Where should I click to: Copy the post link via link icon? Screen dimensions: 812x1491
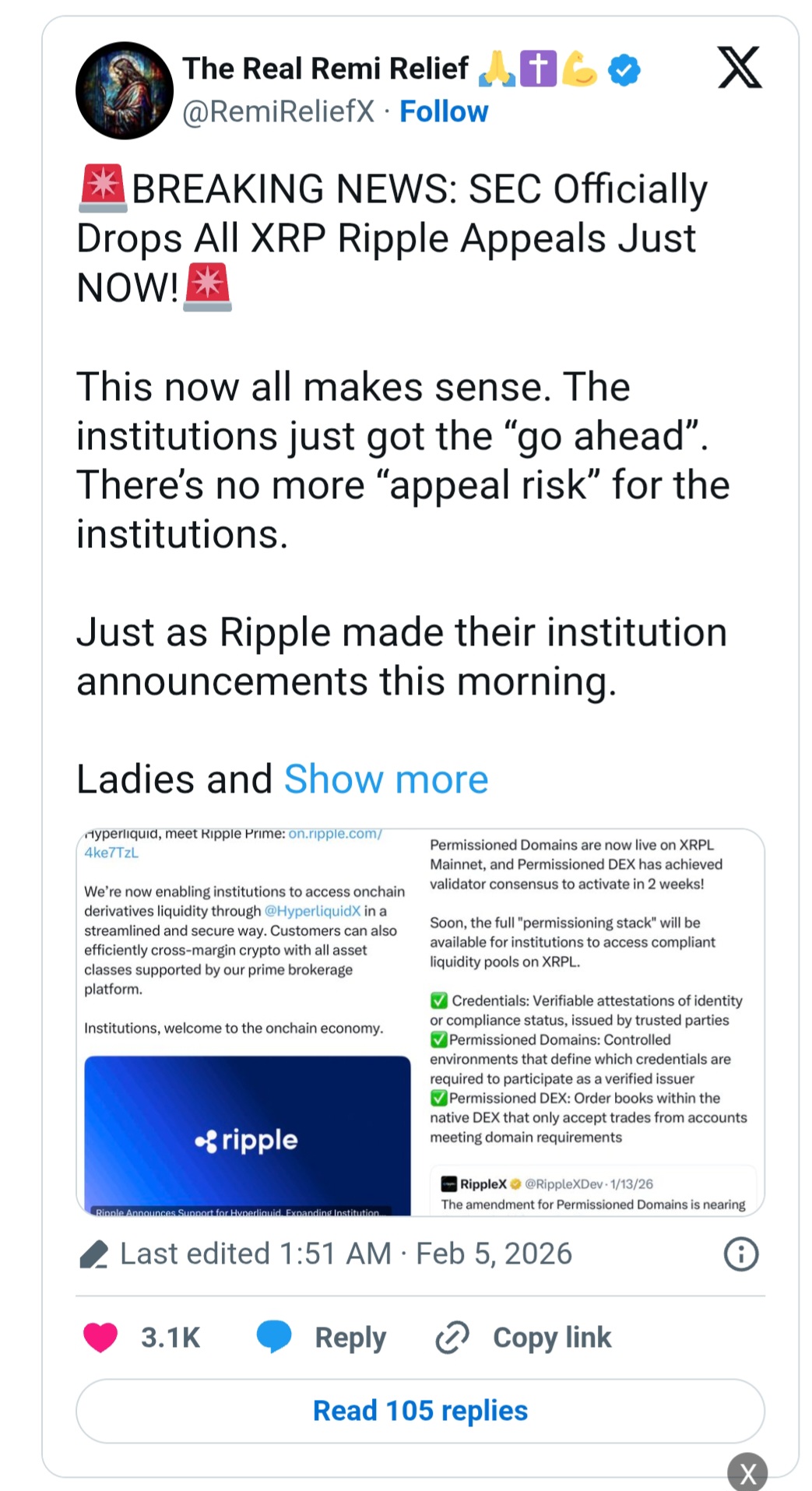pos(450,1337)
